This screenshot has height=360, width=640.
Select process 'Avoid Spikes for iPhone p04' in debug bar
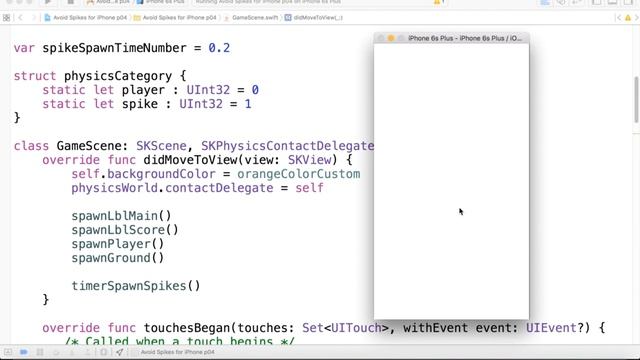tap(177, 352)
